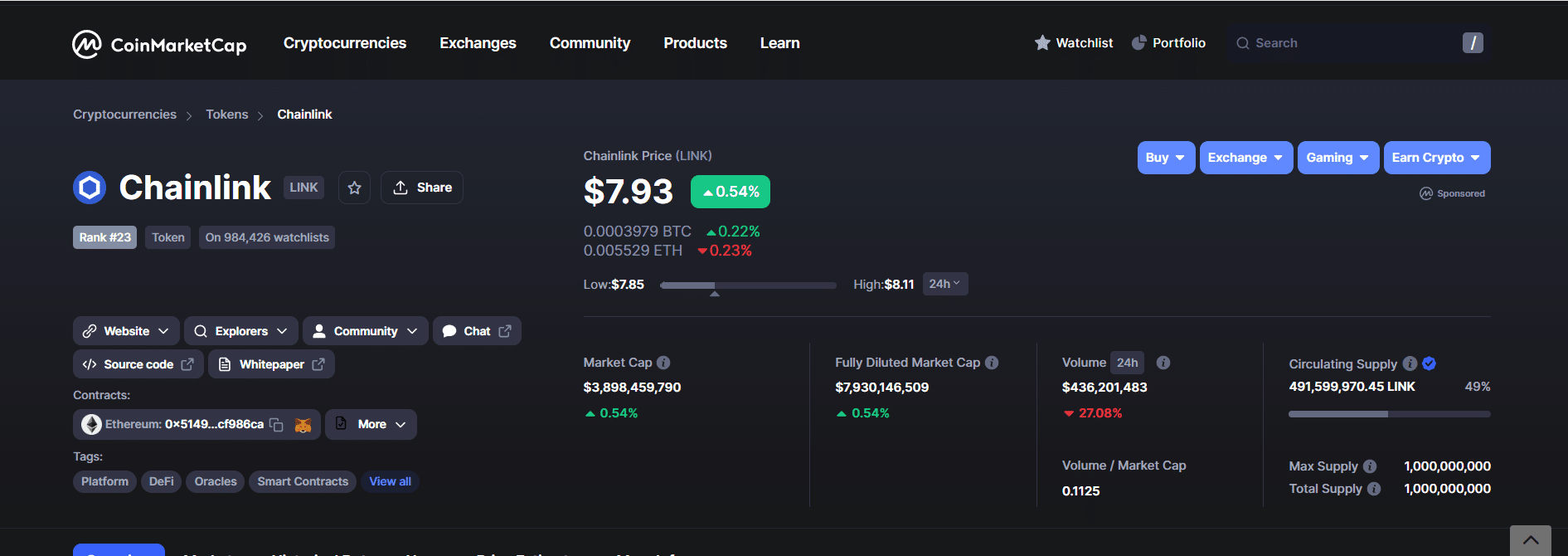Show Circulating Supply info icon
The width and height of the screenshot is (1568, 556).
[1410, 363]
